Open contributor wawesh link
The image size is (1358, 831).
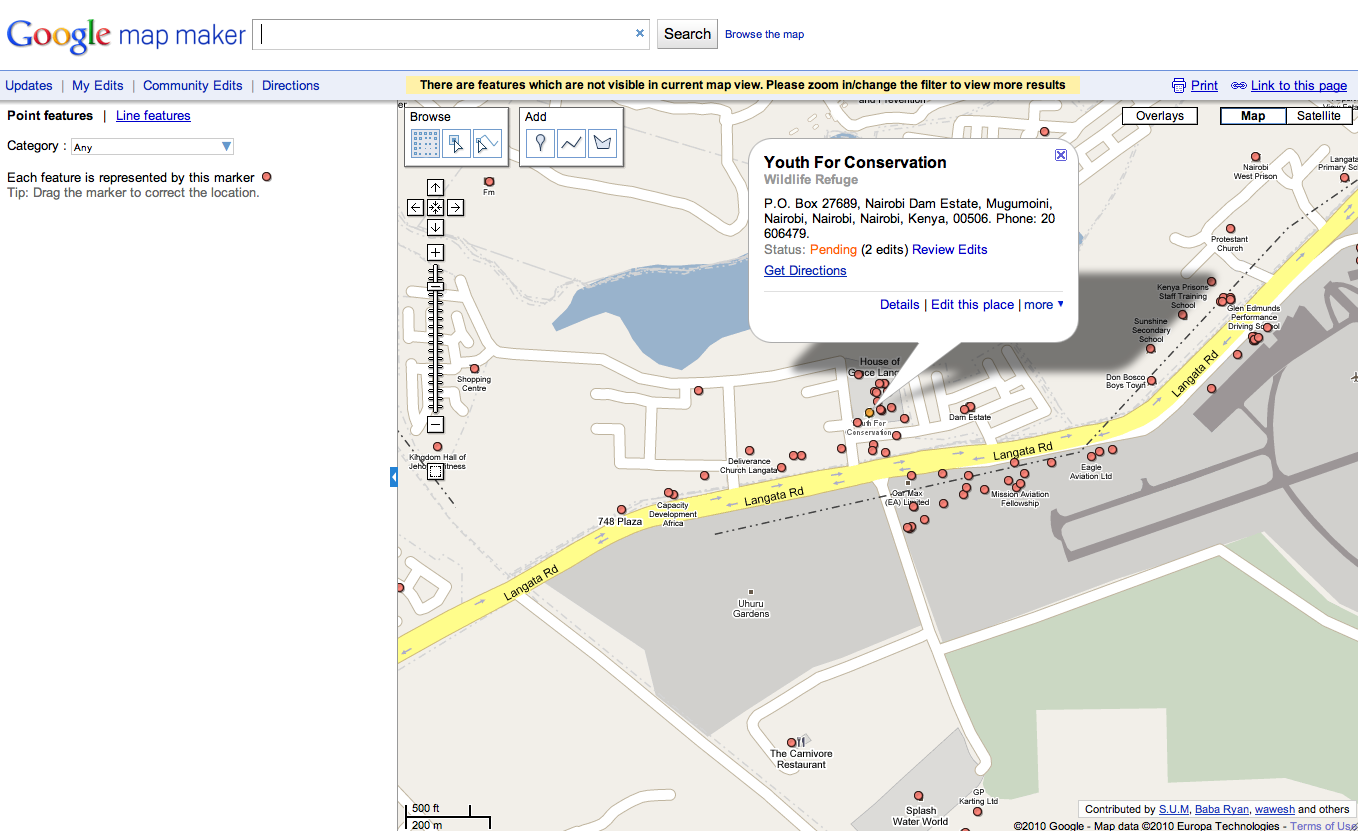coord(1275,809)
